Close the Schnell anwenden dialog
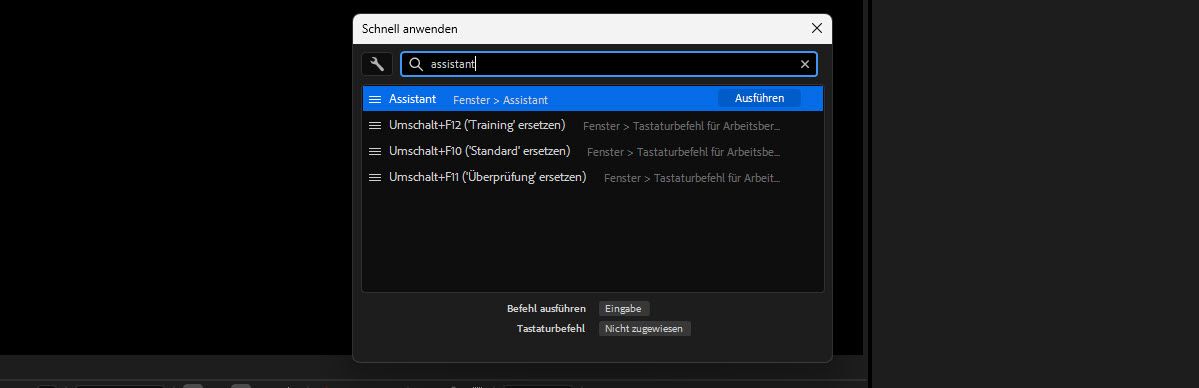This screenshot has height=388, width=1199. click(x=817, y=28)
